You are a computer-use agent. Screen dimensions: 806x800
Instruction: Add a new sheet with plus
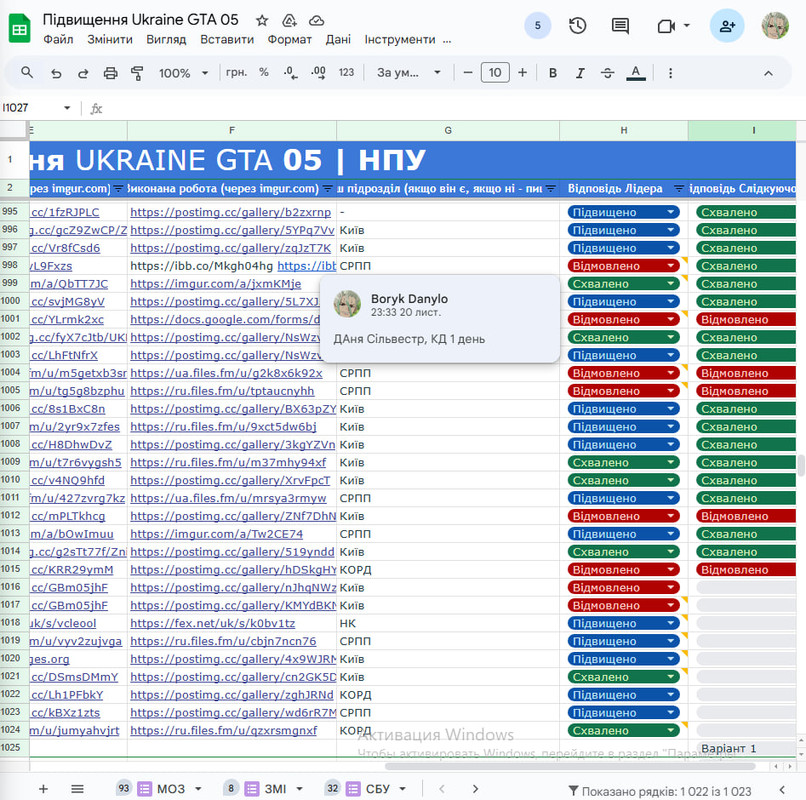pyautogui.click(x=43, y=789)
